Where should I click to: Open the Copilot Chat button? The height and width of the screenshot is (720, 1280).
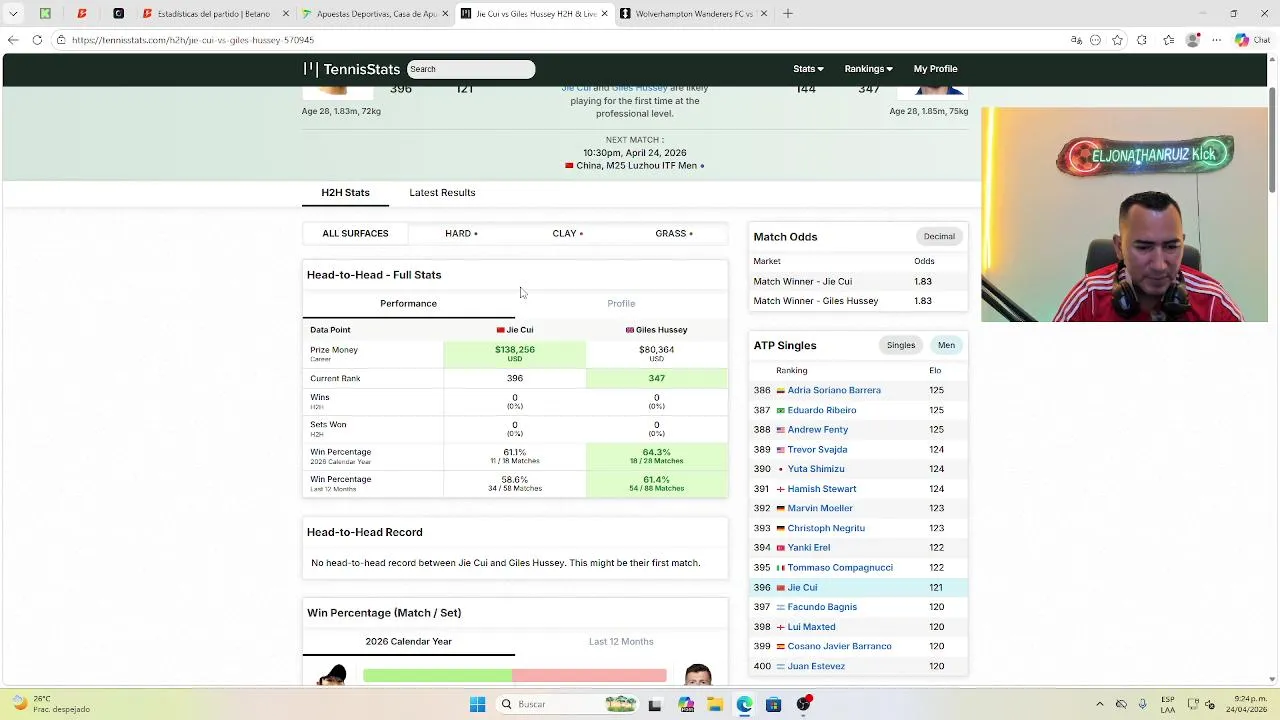pos(1251,40)
